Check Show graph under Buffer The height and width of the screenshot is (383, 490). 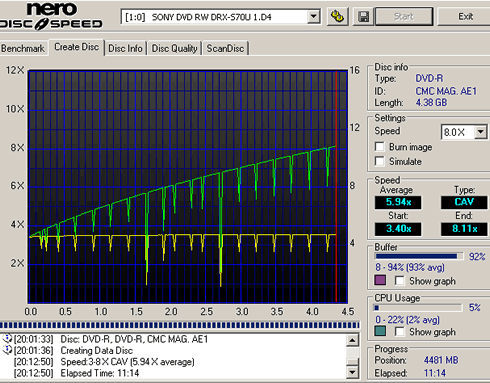click(x=399, y=281)
